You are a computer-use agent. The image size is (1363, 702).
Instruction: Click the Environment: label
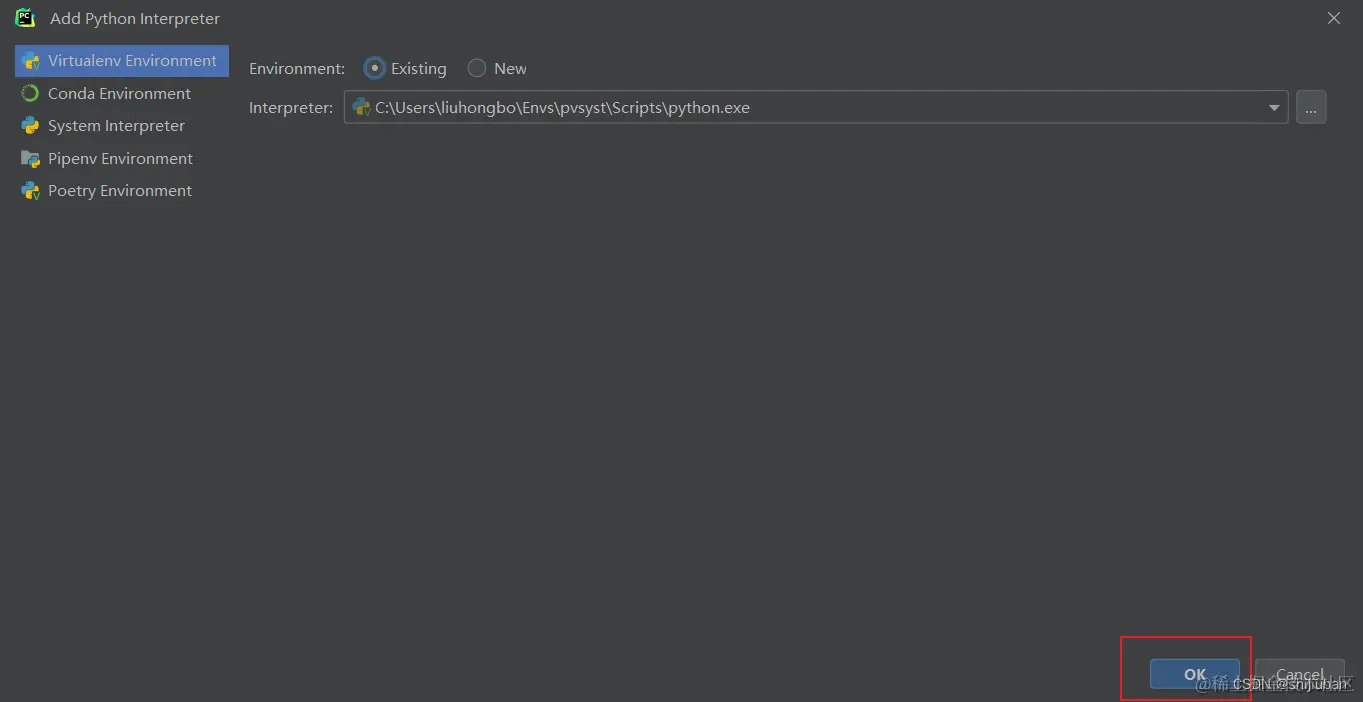[x=297, y=69]
